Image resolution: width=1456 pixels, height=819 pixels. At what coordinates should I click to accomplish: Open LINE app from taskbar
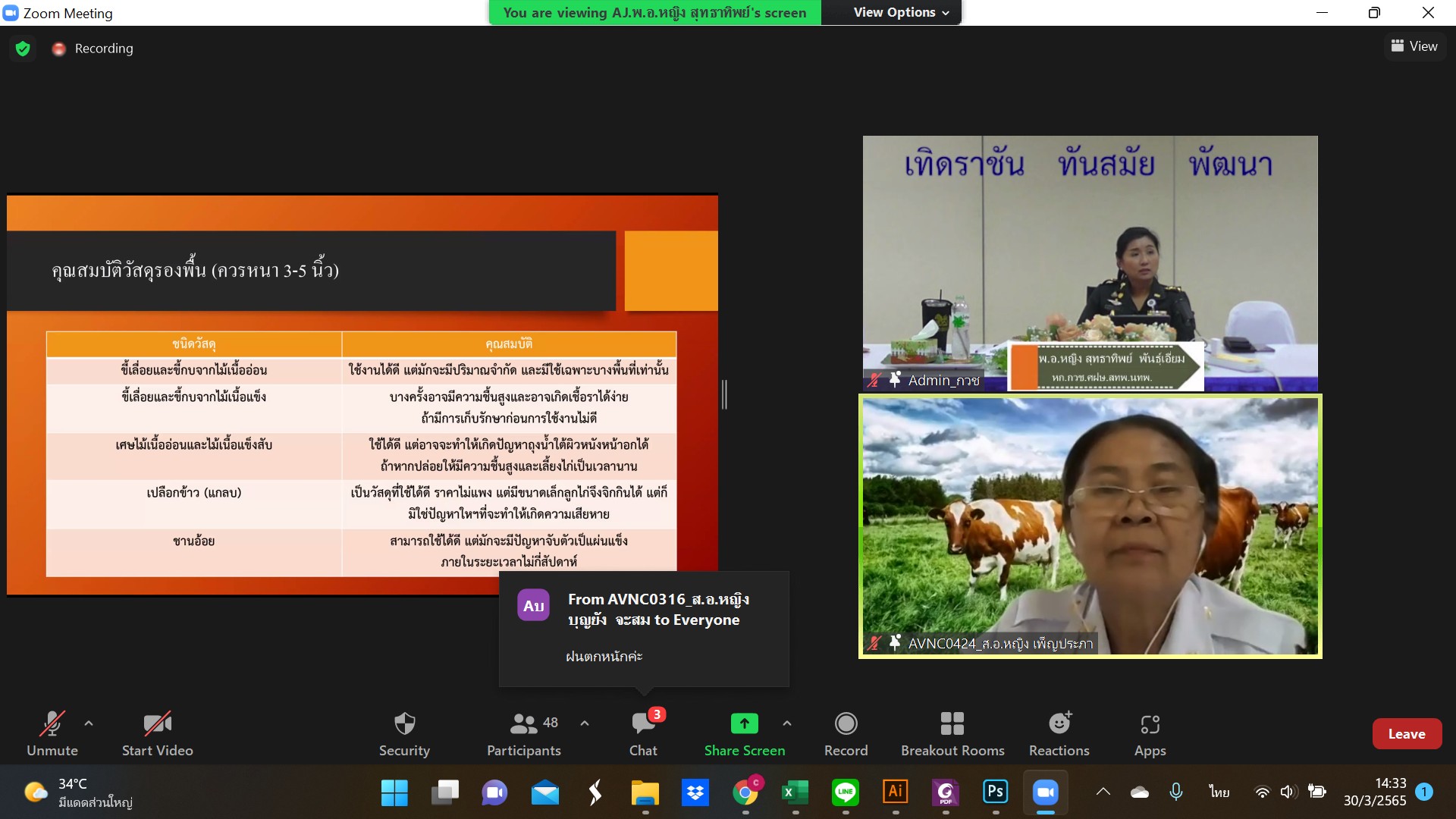coord(845,792)
